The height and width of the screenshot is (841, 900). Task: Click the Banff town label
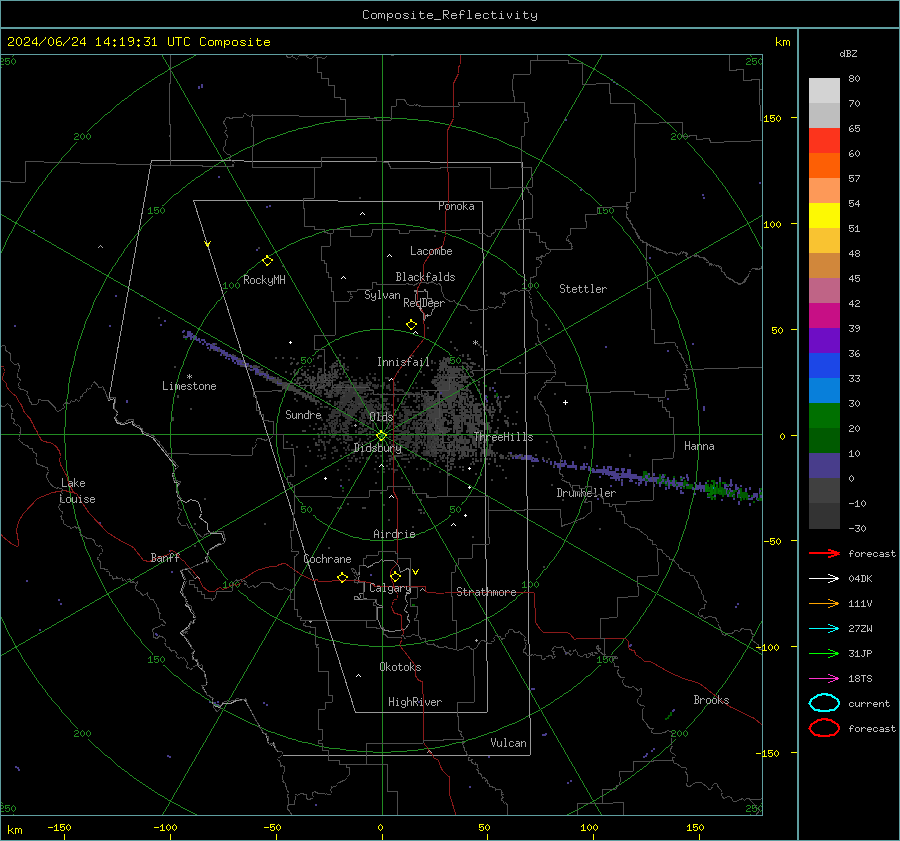coord(165,558)
